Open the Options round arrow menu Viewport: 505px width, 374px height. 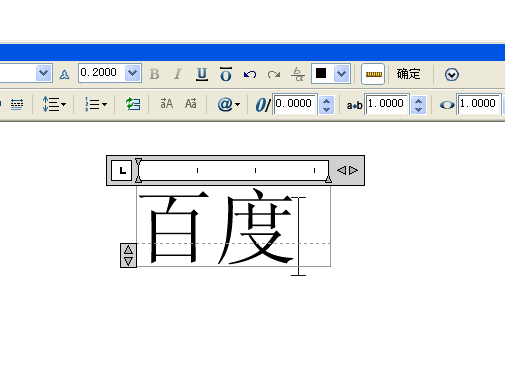(x=452, y=74)
